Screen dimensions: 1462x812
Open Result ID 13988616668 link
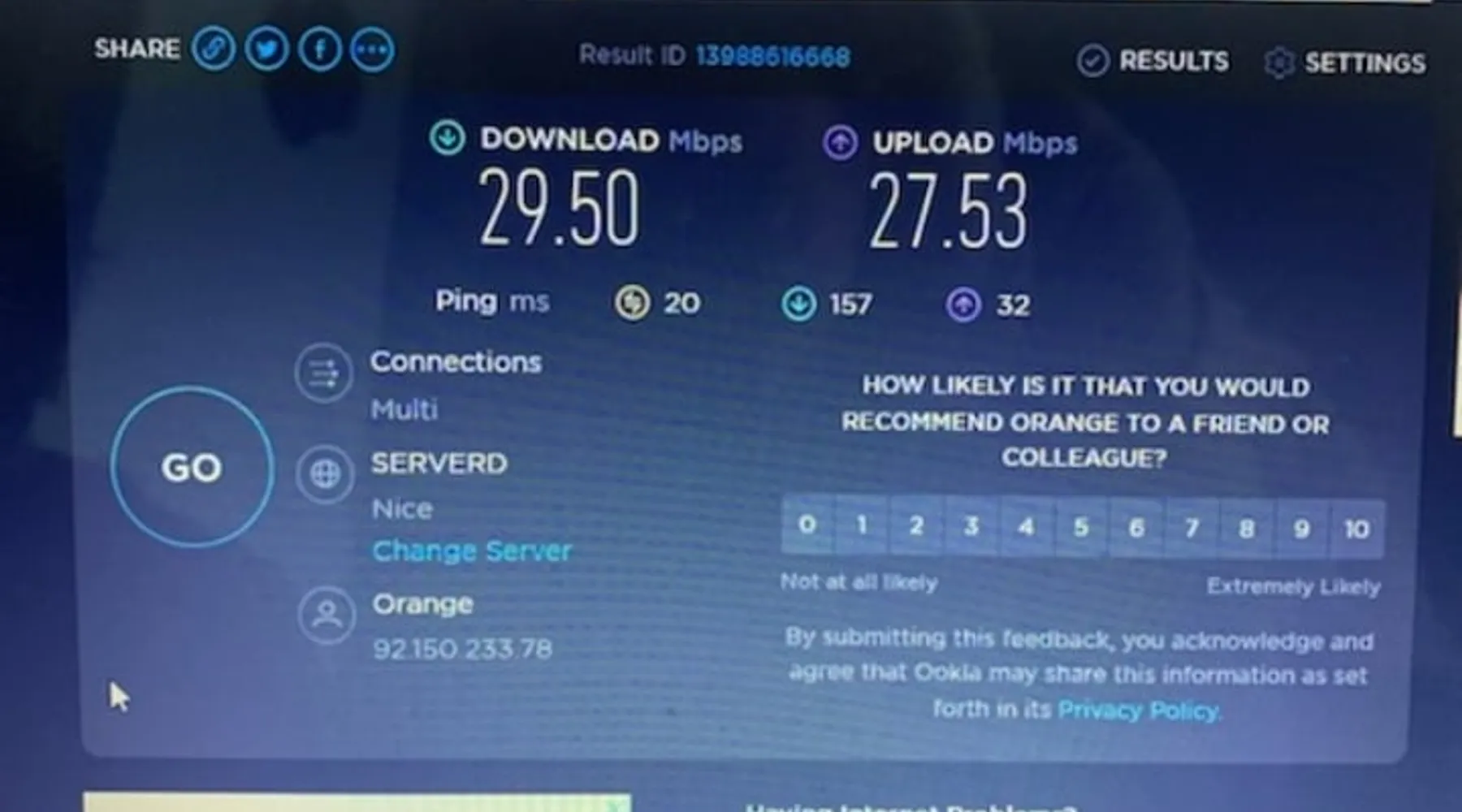(772, 56)
